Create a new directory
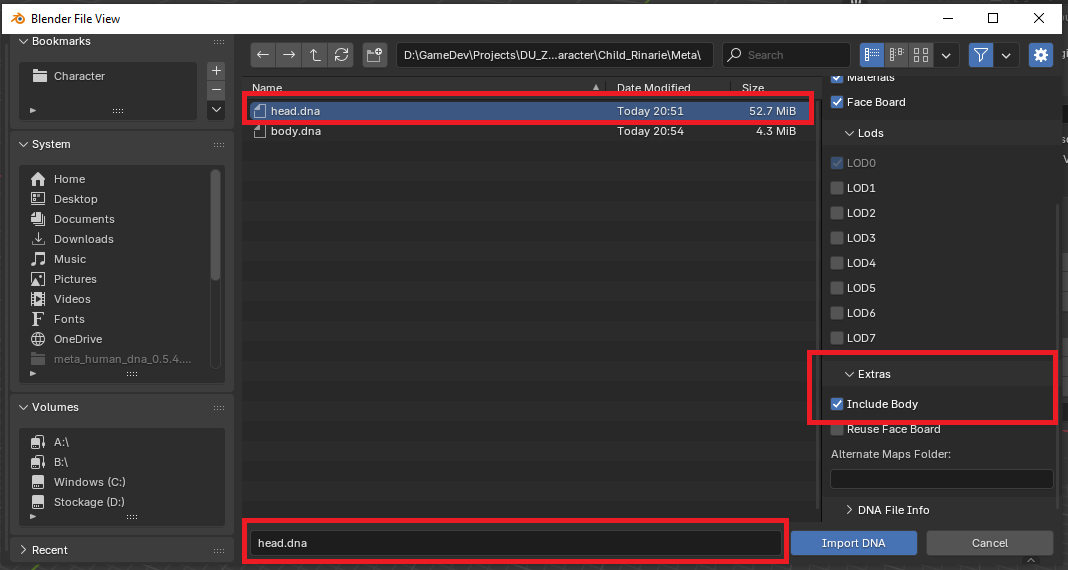Image resolution: width=1068 pixels, height=570 pixels. (374, 55)
